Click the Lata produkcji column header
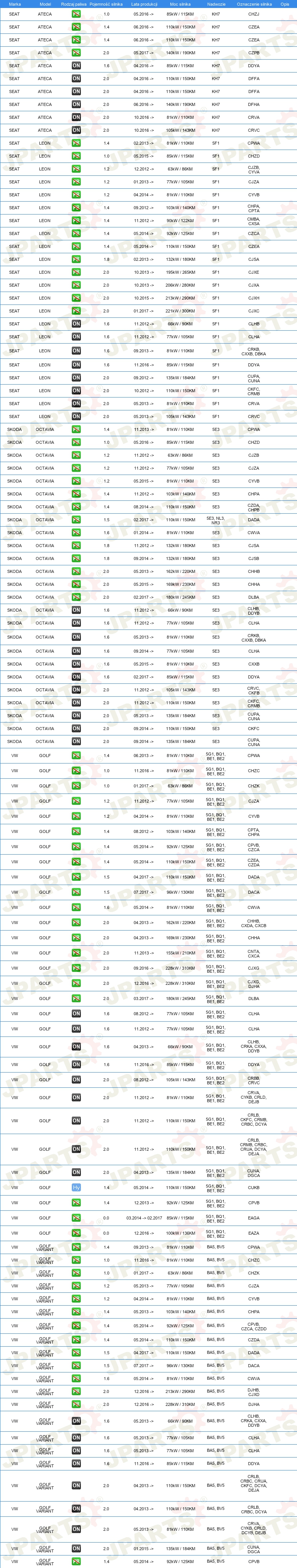Screen dimensions: 297x1568 [144, 4]
